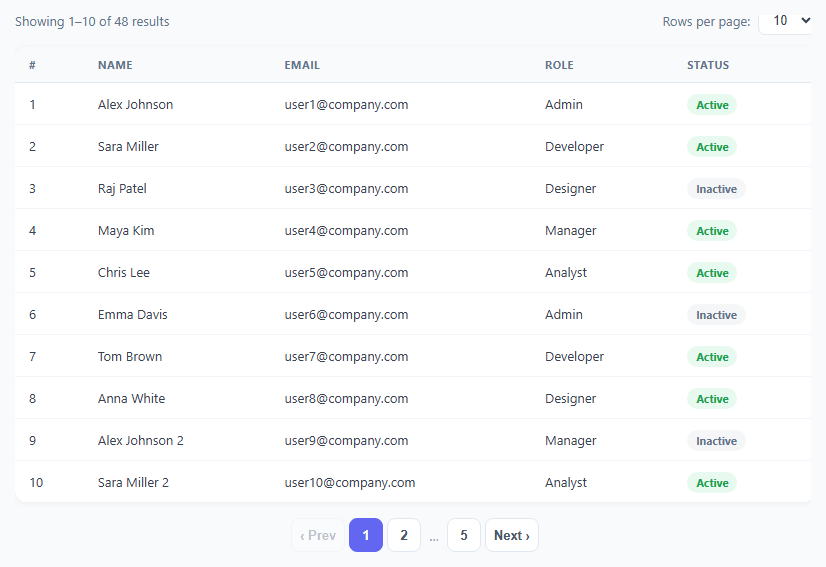Click the Developer role in Tom Brown's row
Viewport: 826px width, 567px height.
[574, 357]
